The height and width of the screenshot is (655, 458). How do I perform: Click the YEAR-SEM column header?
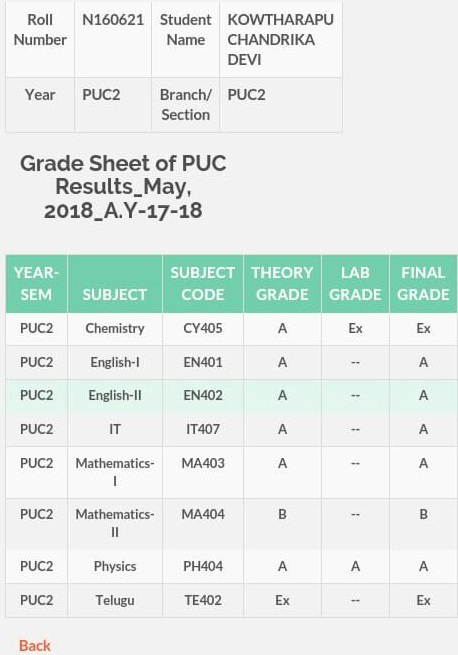tap(36, 284)
